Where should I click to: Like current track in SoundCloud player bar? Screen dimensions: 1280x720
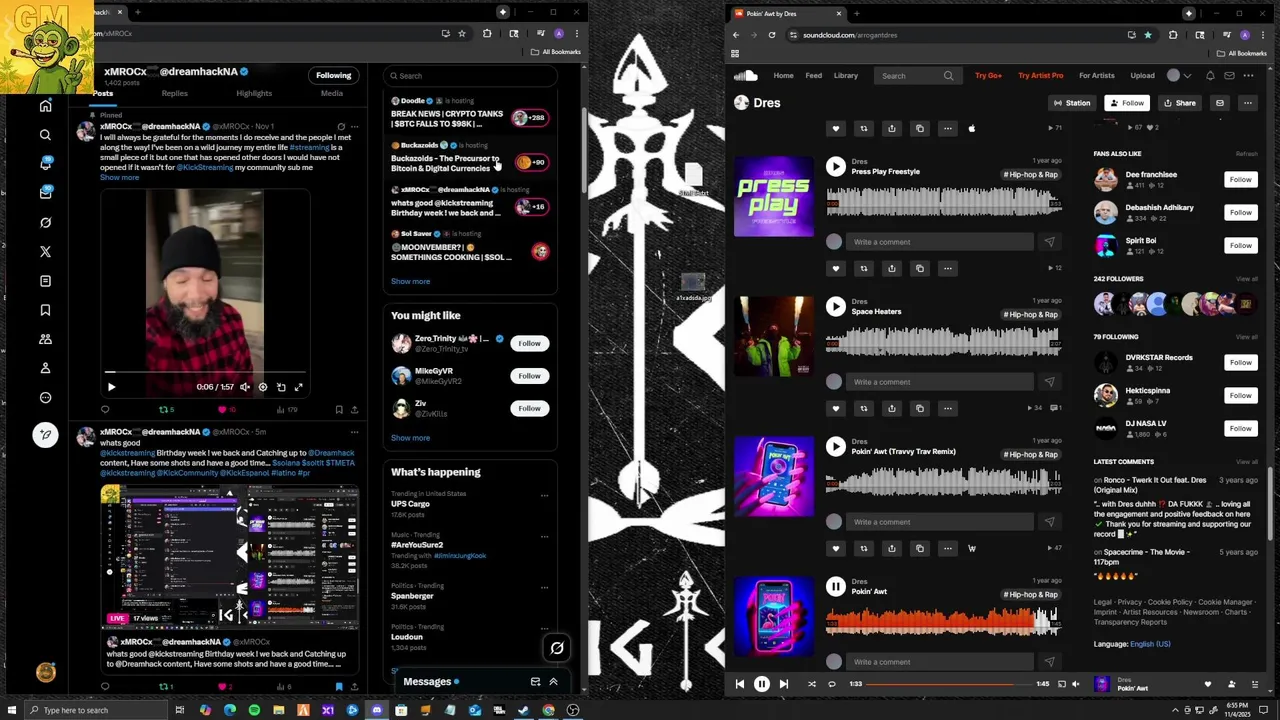point(1207,684)
